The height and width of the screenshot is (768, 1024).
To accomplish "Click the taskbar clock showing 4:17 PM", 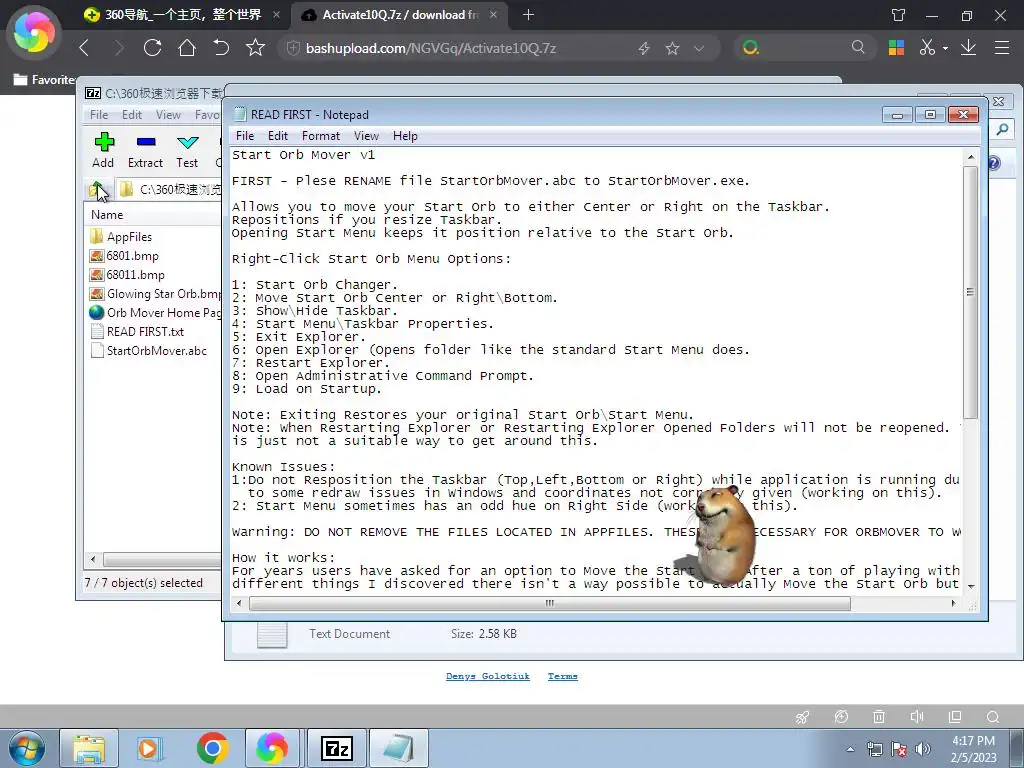I will (x=973, y=749).
